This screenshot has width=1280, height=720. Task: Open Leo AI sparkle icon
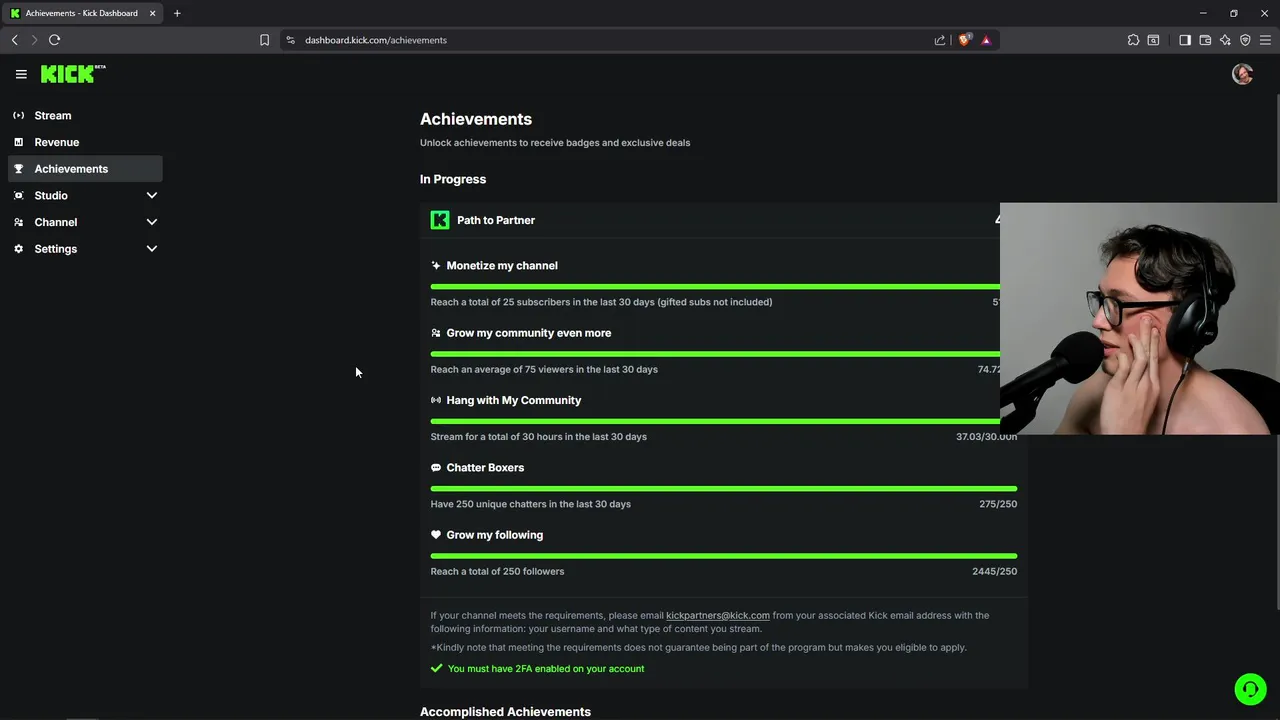[x=1225, y=40]
